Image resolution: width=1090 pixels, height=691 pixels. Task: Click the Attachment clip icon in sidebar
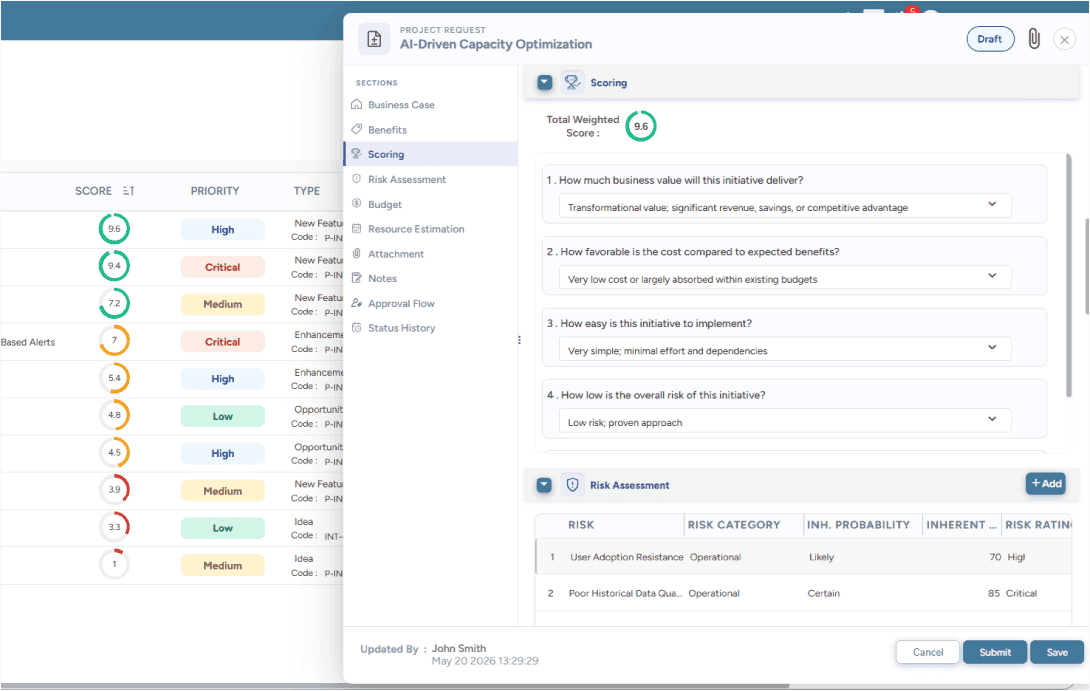pos(357,253)
